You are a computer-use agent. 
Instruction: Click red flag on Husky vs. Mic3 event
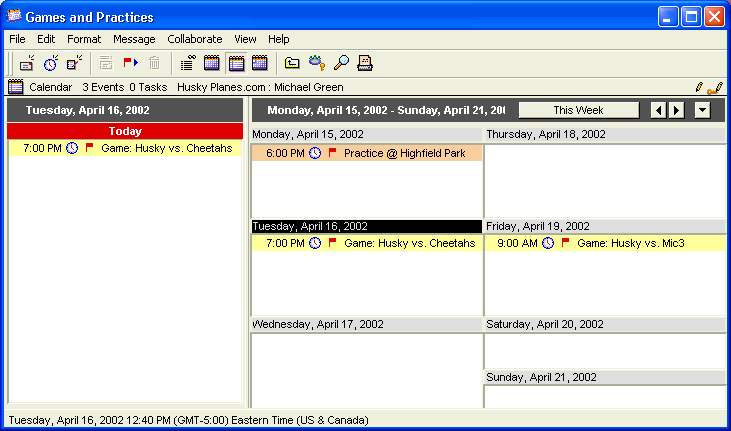tap(565, 243)
